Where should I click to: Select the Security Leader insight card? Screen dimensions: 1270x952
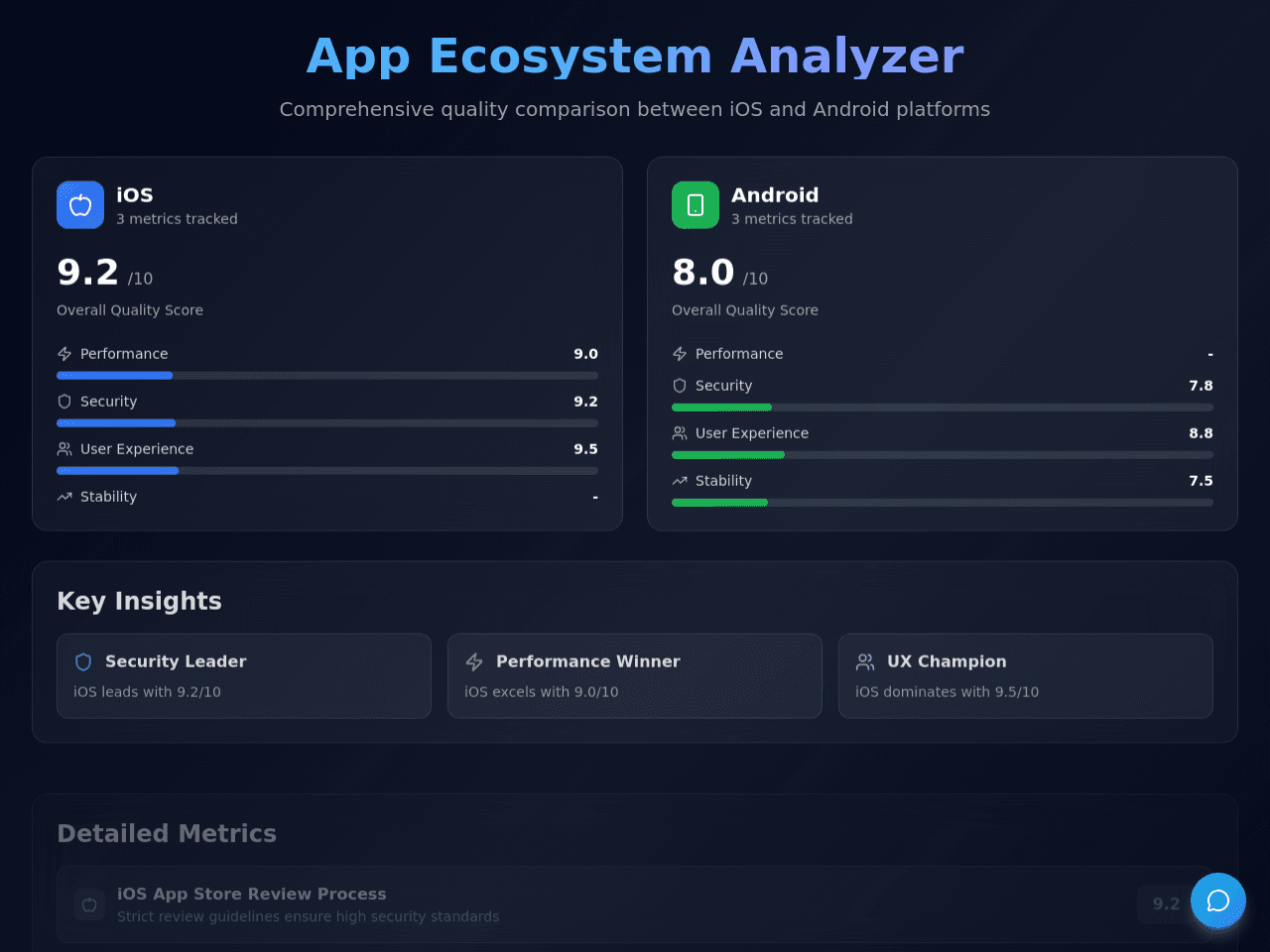tap(244, 676)
